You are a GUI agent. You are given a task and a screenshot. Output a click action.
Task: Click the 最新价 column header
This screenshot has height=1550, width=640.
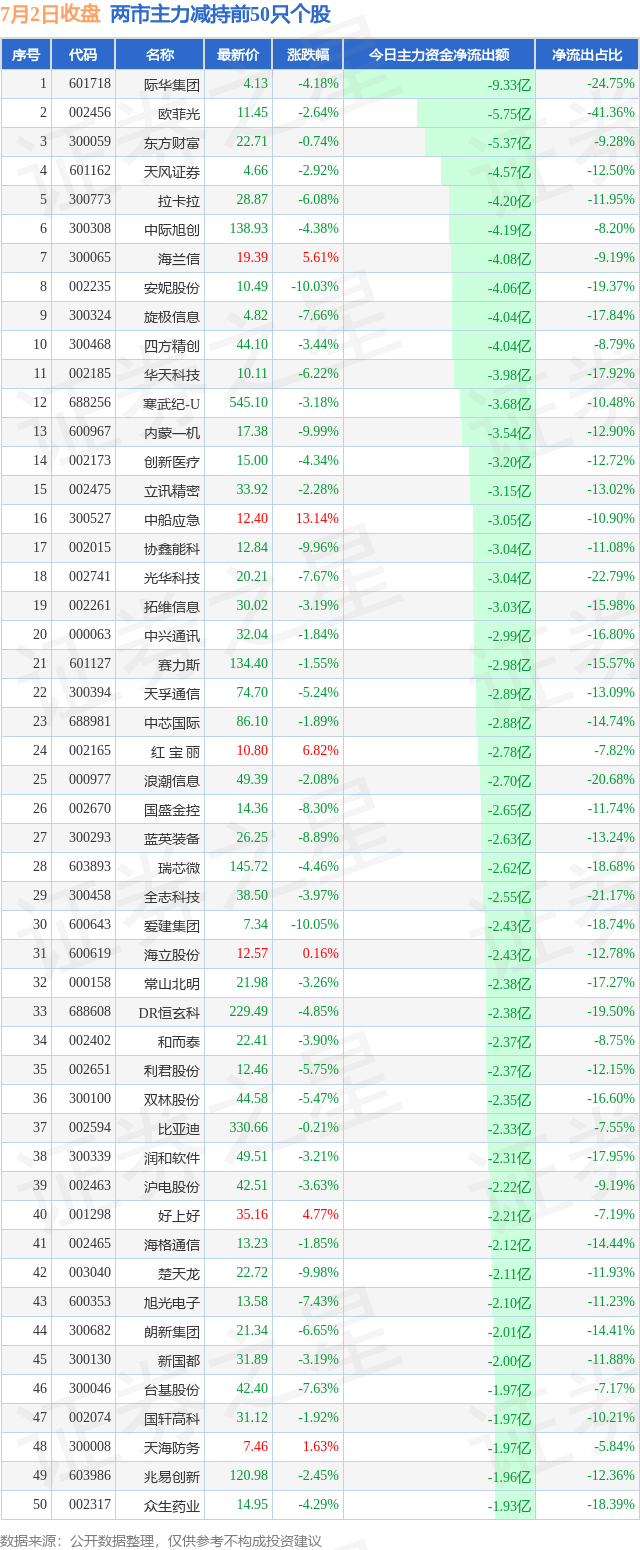238,55
